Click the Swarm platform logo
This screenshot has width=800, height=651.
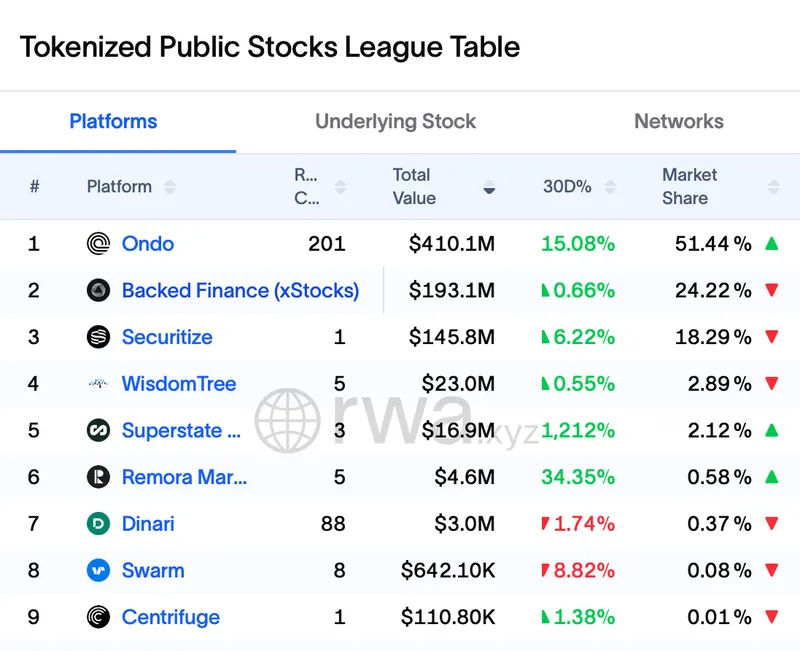pyautogui.click(x=98, y=570)
